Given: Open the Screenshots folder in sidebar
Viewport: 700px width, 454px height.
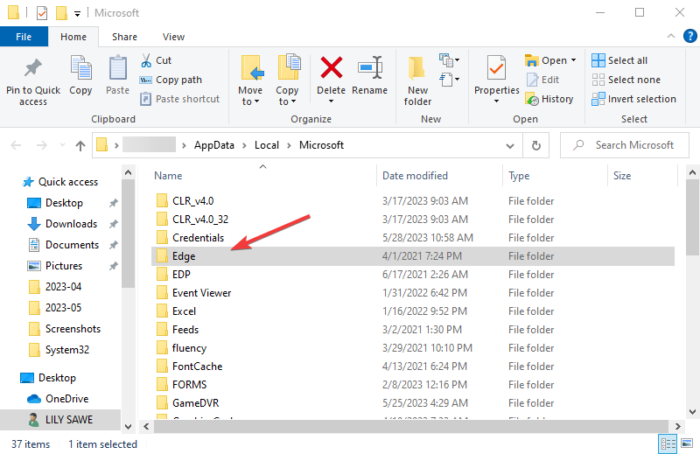Looking at the screenshot, I should pyautogui.click(x=64, y=329).
